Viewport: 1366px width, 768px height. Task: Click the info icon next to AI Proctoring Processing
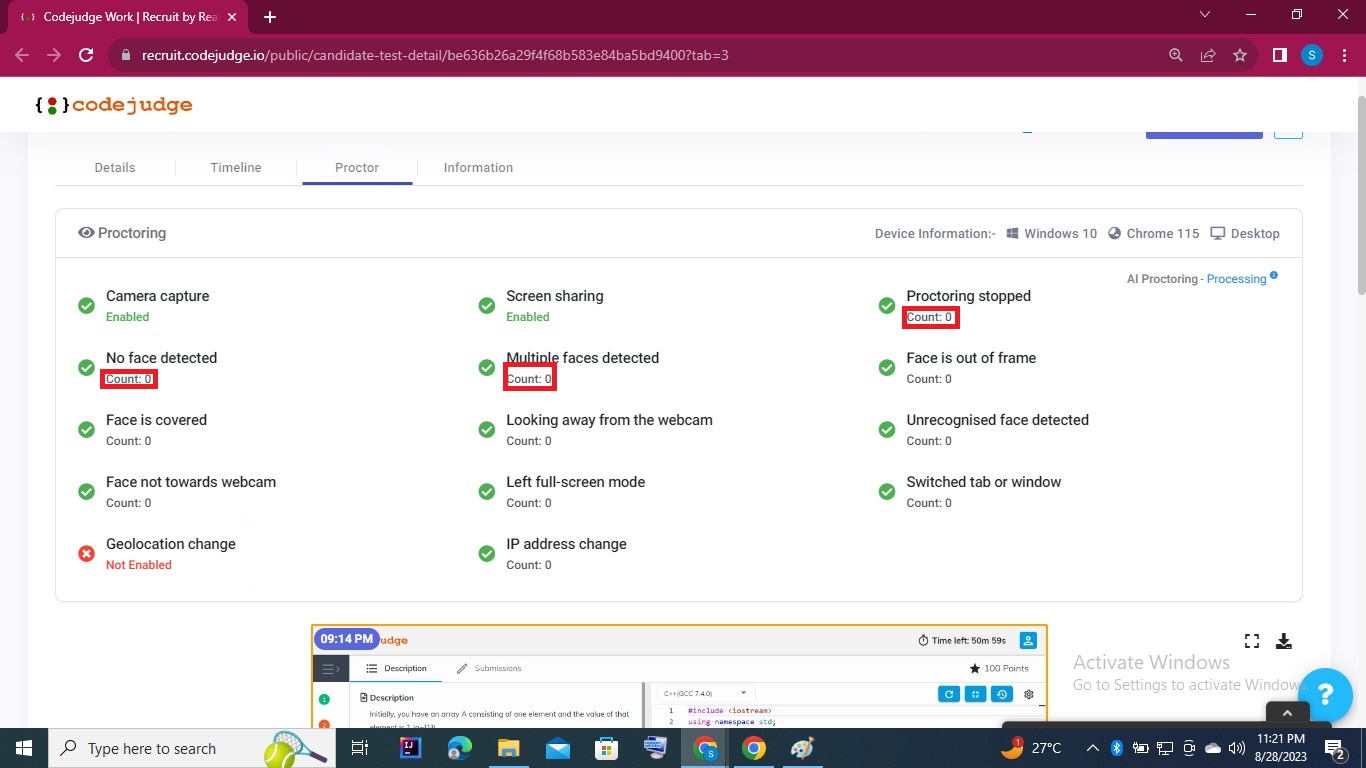(x=1272, y=274)
